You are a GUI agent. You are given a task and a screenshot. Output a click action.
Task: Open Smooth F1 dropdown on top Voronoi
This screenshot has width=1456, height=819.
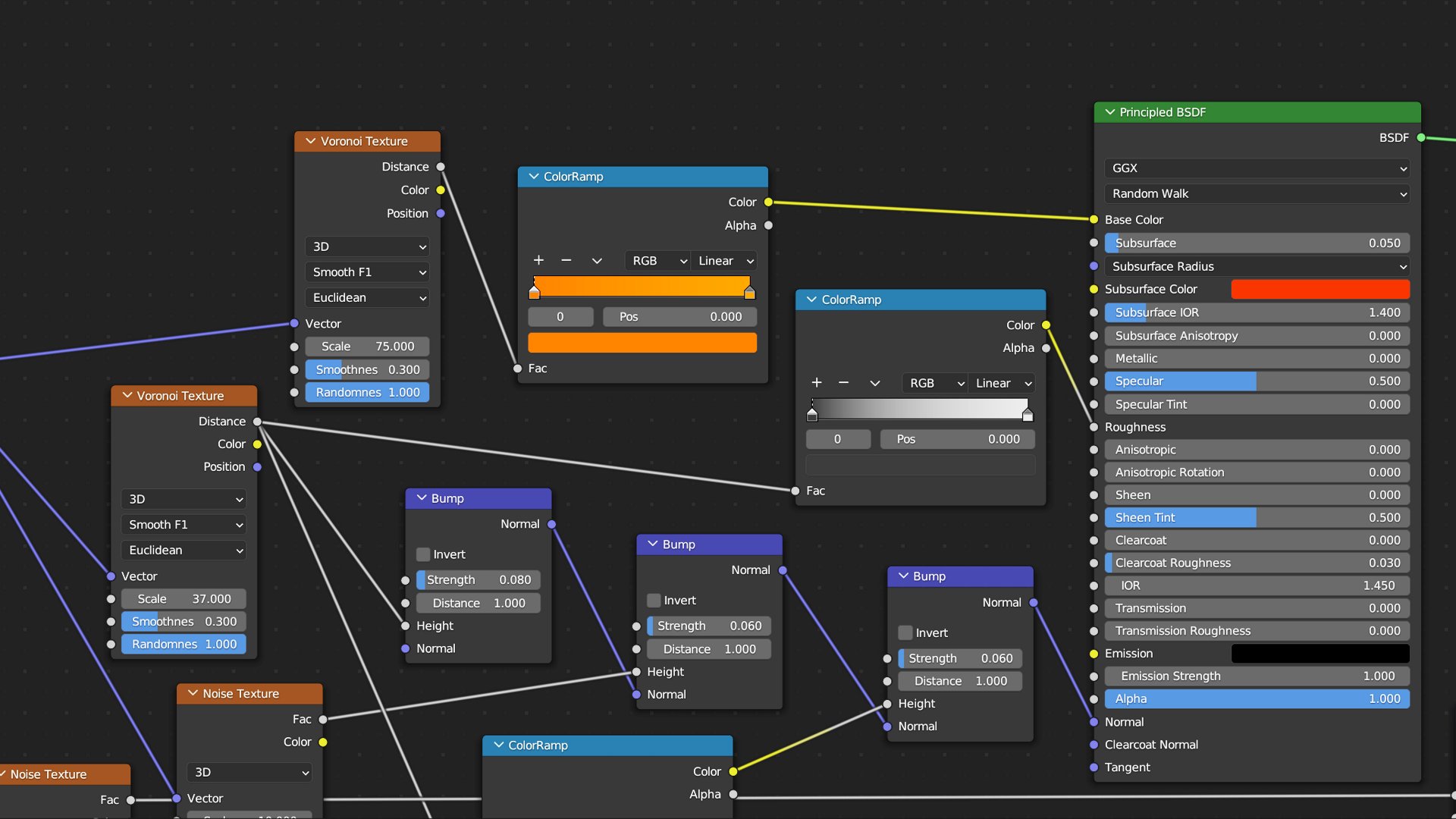(x=367, y=272)
